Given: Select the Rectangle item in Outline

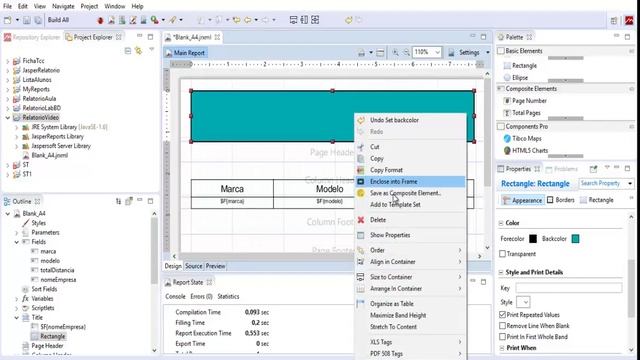Looking at the screenshot, I should click(x=52, y=336).
